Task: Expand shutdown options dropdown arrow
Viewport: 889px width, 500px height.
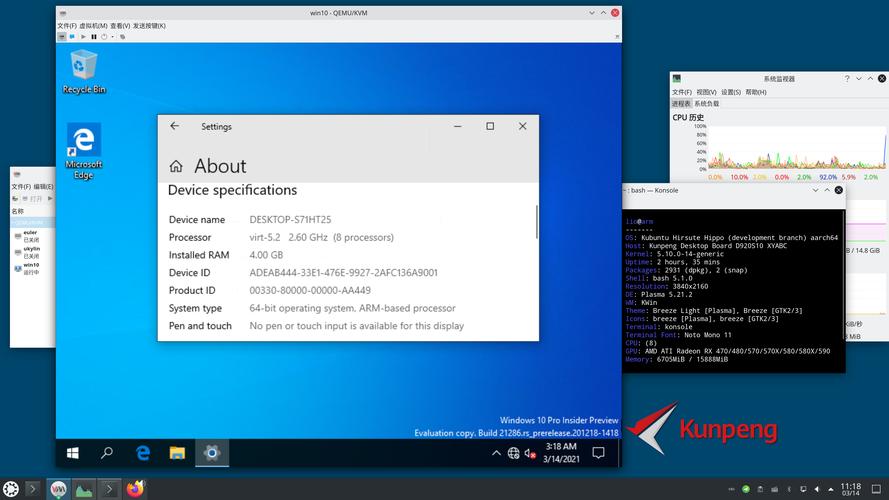Action: point(112,37)
